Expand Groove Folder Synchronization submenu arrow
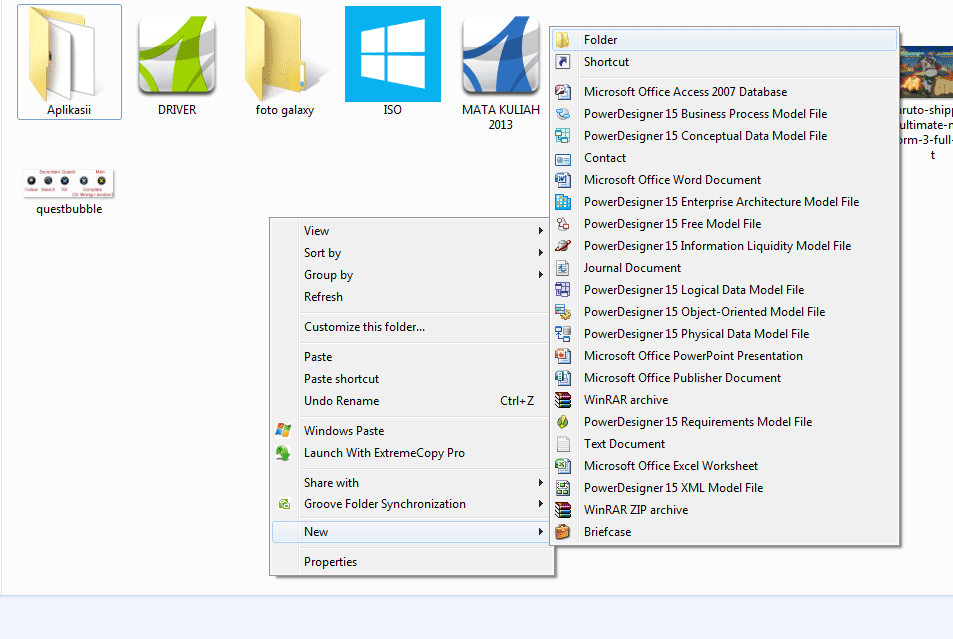This screenshot has height=639, width=953. tap(540, 504)
